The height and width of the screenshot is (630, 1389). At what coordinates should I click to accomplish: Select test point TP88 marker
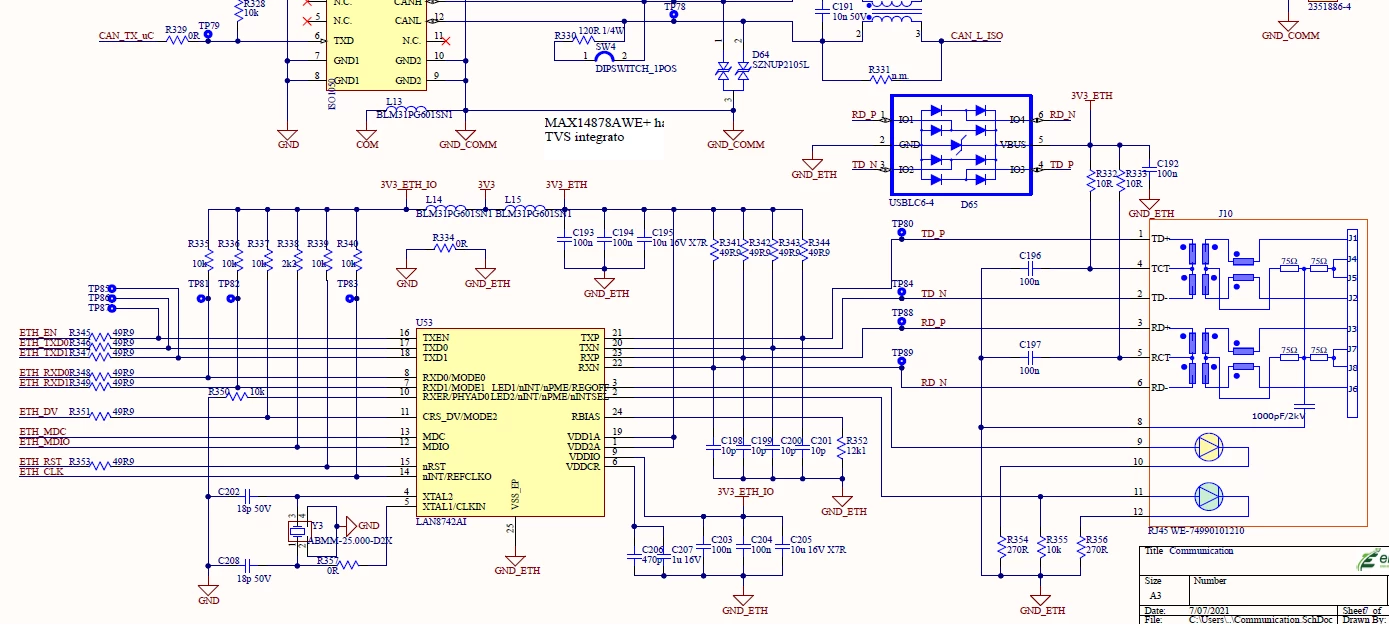tap(901, 324)
